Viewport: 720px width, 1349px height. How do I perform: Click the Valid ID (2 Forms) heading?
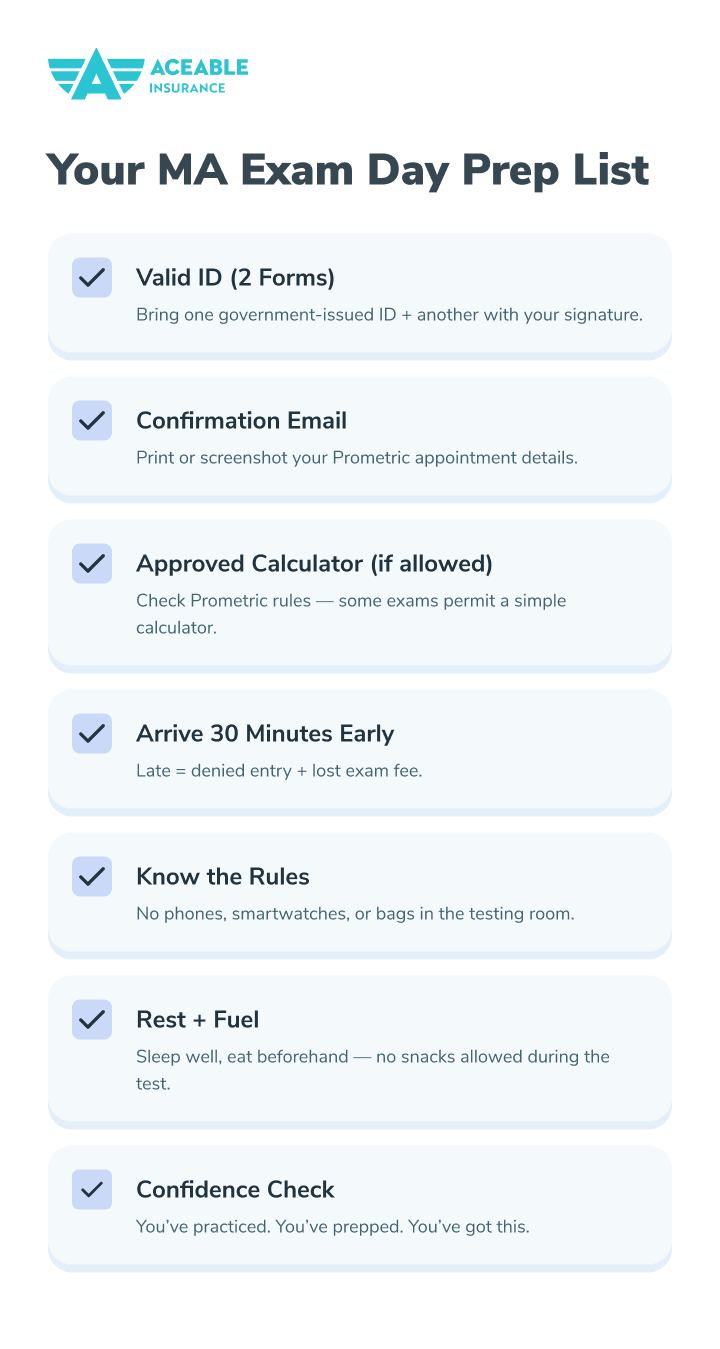click(x=235, y=277)
